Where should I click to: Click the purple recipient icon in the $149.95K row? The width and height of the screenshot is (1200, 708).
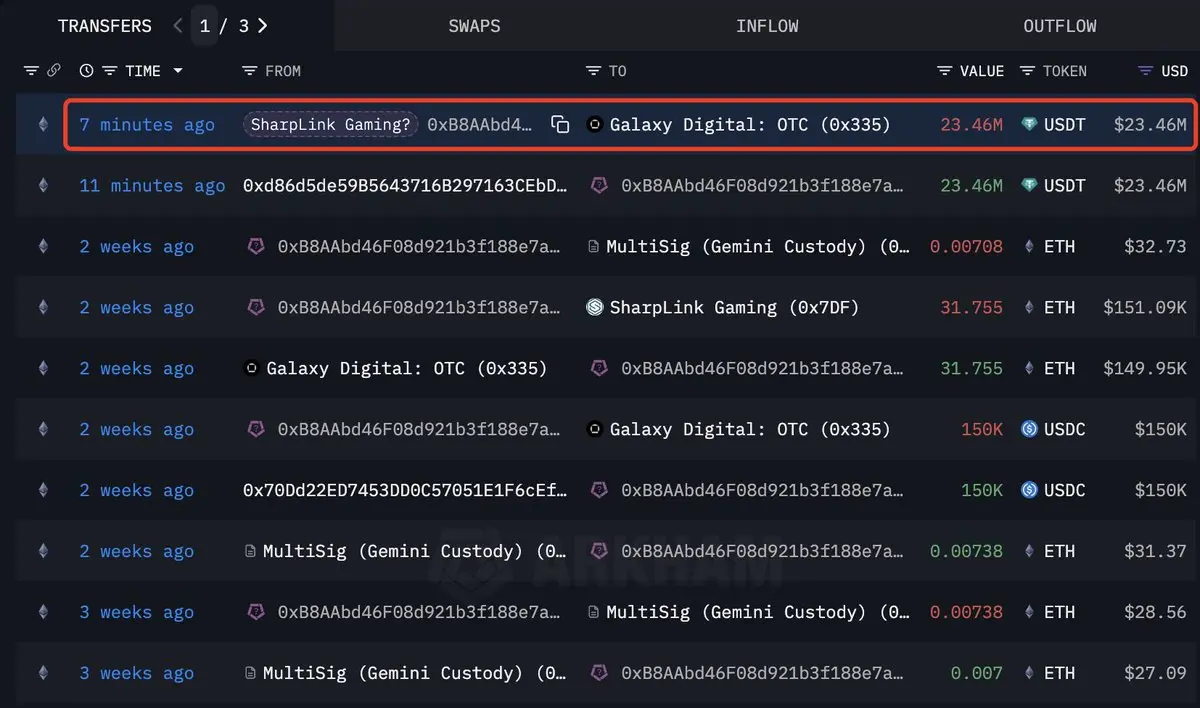click(600, 369)
